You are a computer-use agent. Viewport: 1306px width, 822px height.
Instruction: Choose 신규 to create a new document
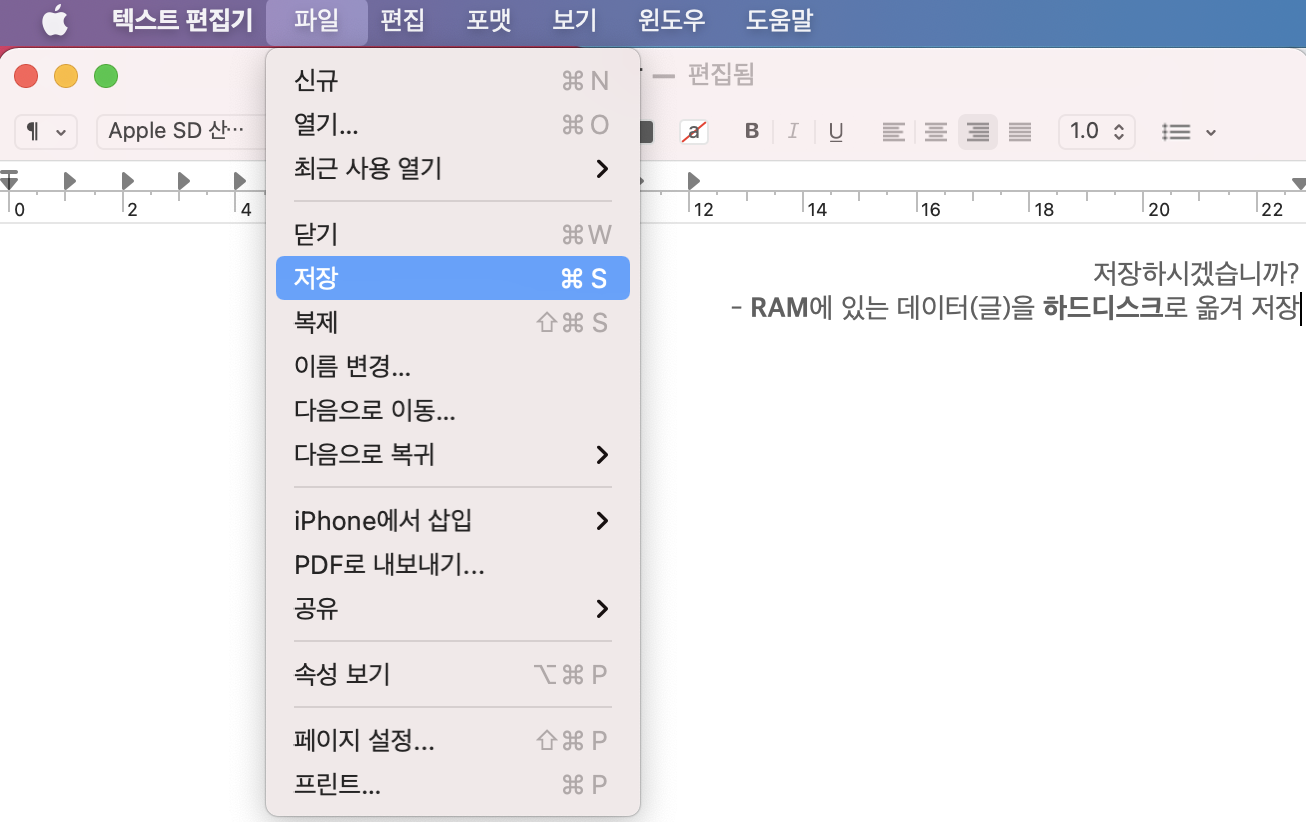coord(452,80)
